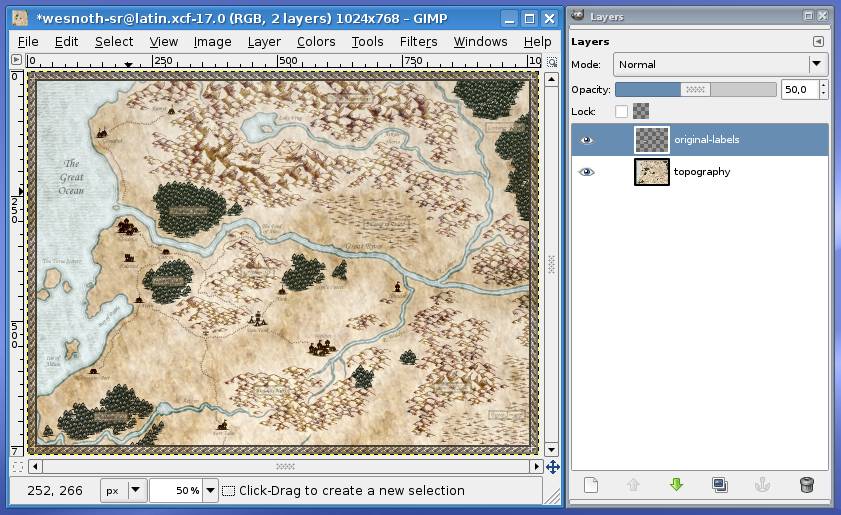
Task: Open the Layer menu
Action: pos(264,41)
